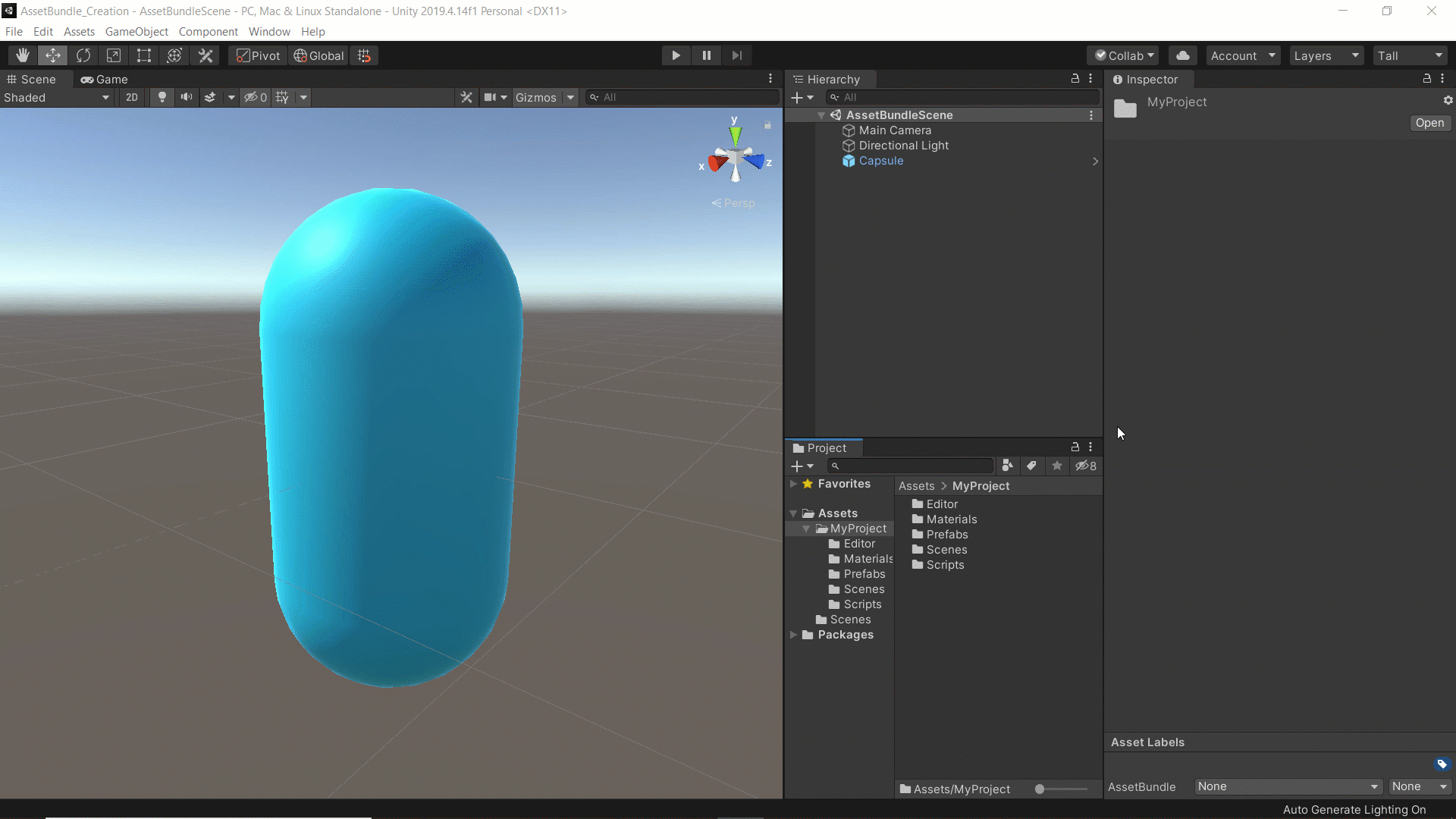Image resolution: width=1456 pixels, height=819 pixels.
Task: Click the pause button in toolbar
Action: click(x=706, y=55)
